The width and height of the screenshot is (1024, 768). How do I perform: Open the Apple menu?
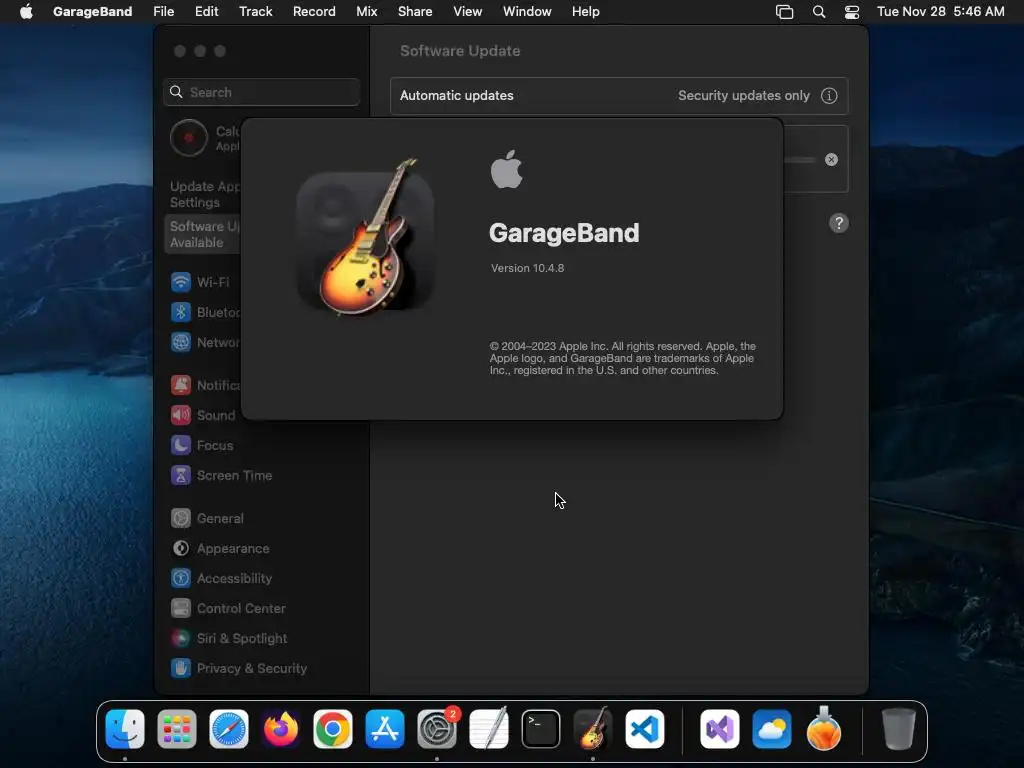[x=25, y=11]
